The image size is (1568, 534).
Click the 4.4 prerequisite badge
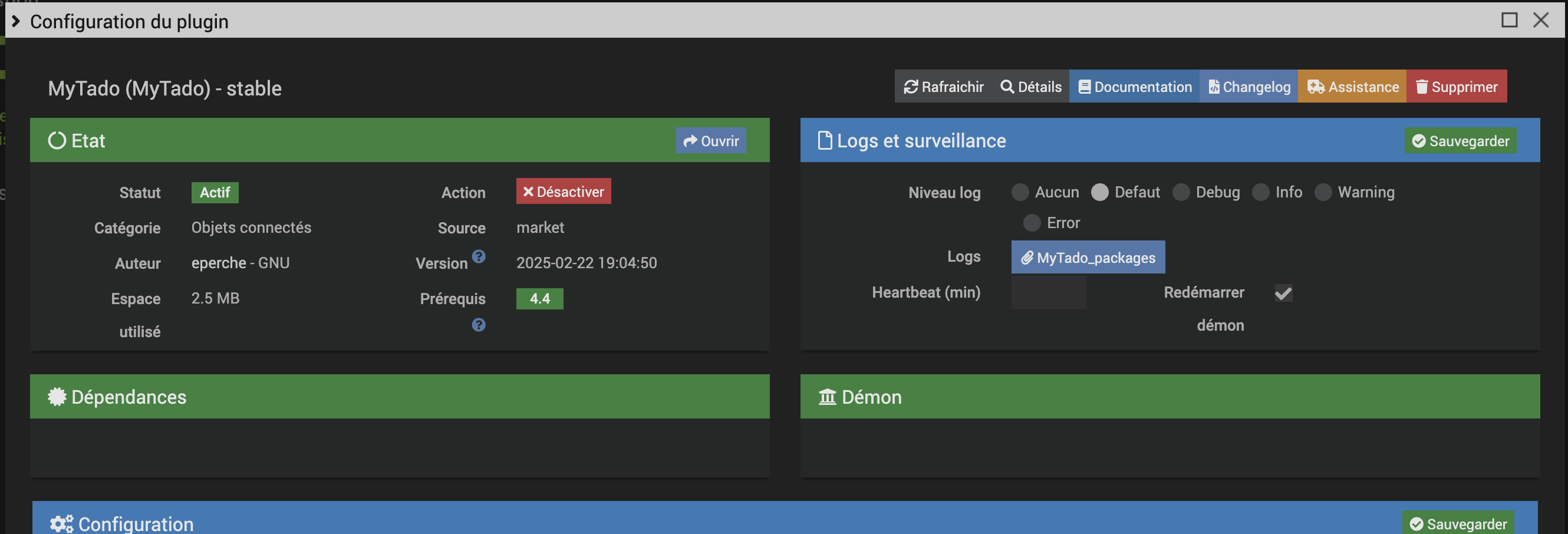(540, 299)
